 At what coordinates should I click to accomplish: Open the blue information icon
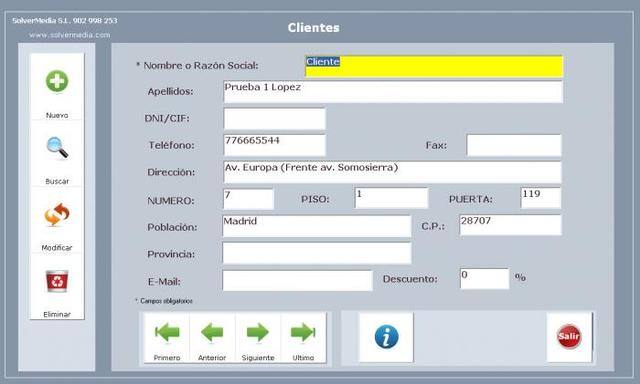[386, 337]
